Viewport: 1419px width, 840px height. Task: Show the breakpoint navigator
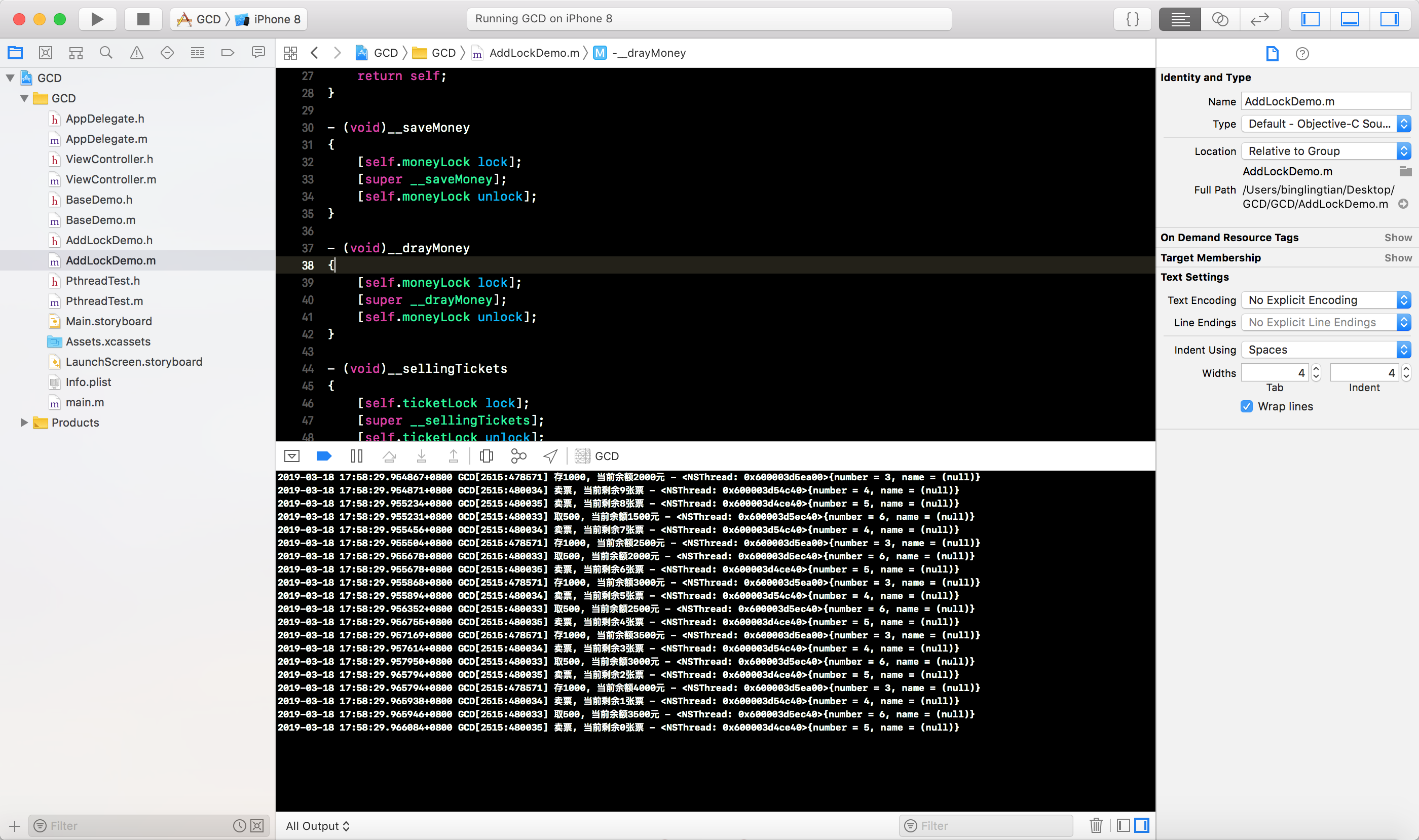[228, 53]
